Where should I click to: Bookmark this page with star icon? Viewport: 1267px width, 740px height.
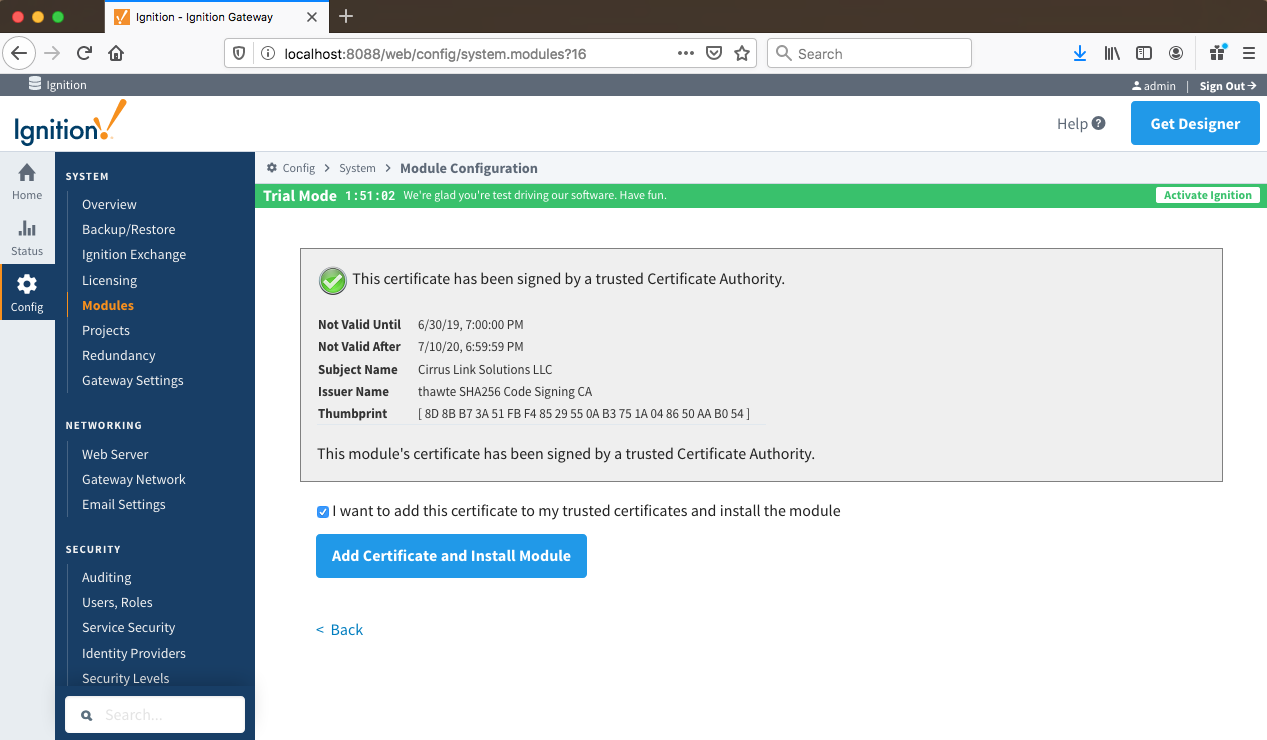pyautogui.click(x=742, y=54)
